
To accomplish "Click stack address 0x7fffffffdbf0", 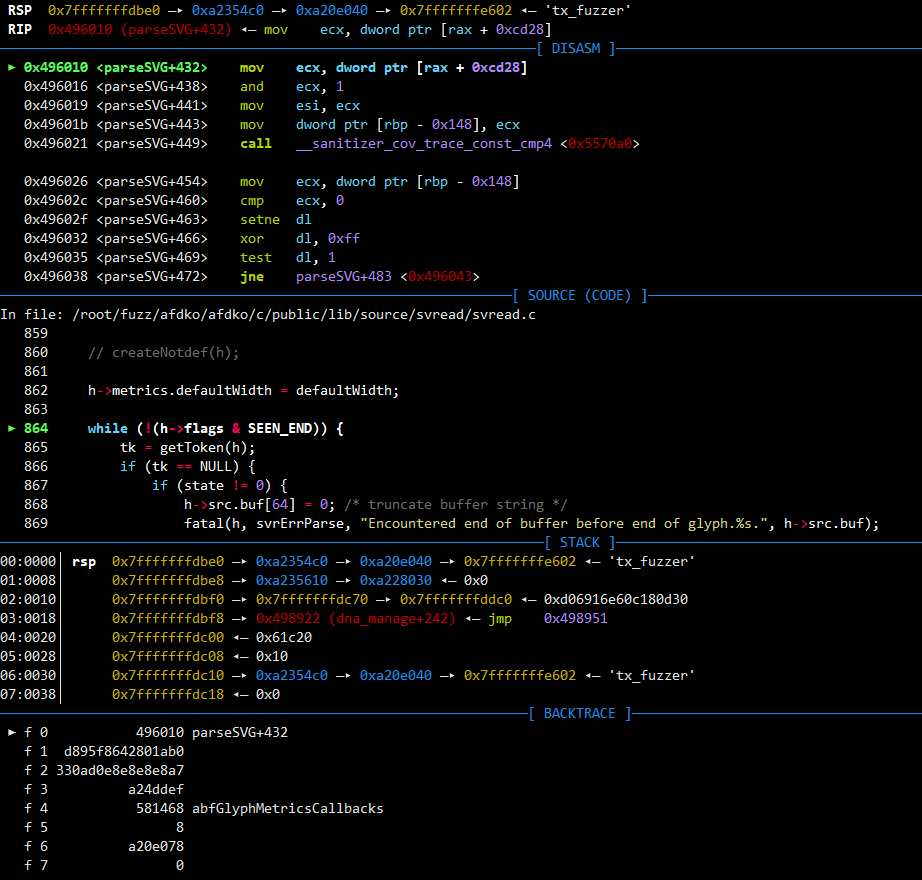I will (168, 599).
